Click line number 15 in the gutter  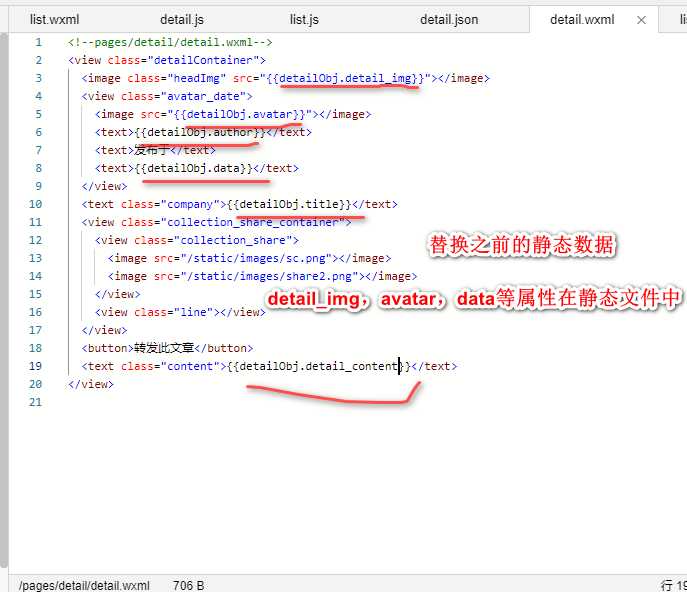(x=35, y=294)
